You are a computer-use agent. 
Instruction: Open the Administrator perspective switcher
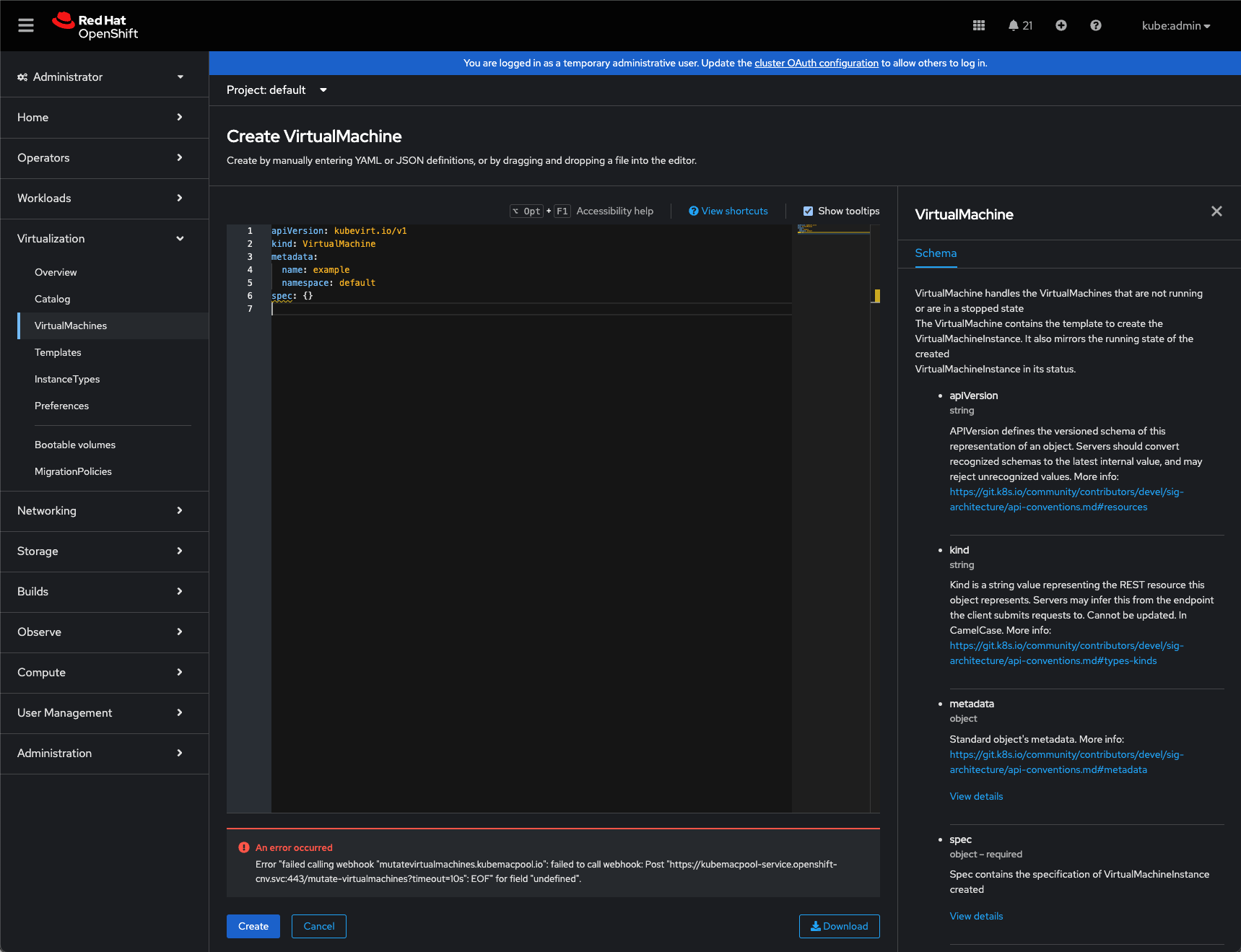coord(101,77)
